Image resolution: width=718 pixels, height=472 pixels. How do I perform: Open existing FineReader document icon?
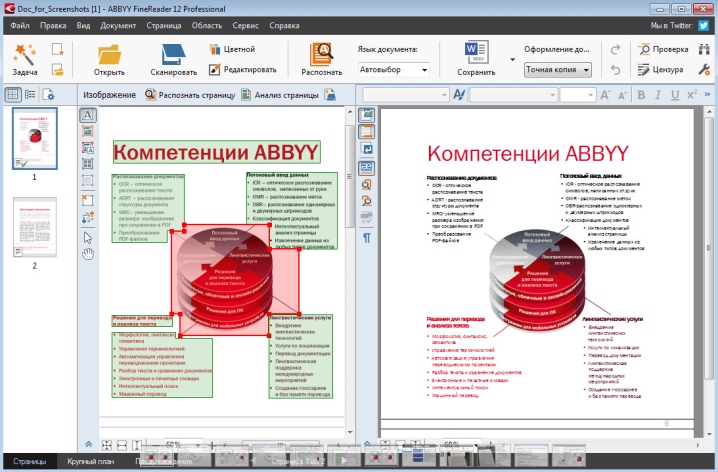[x=57, y=70]
